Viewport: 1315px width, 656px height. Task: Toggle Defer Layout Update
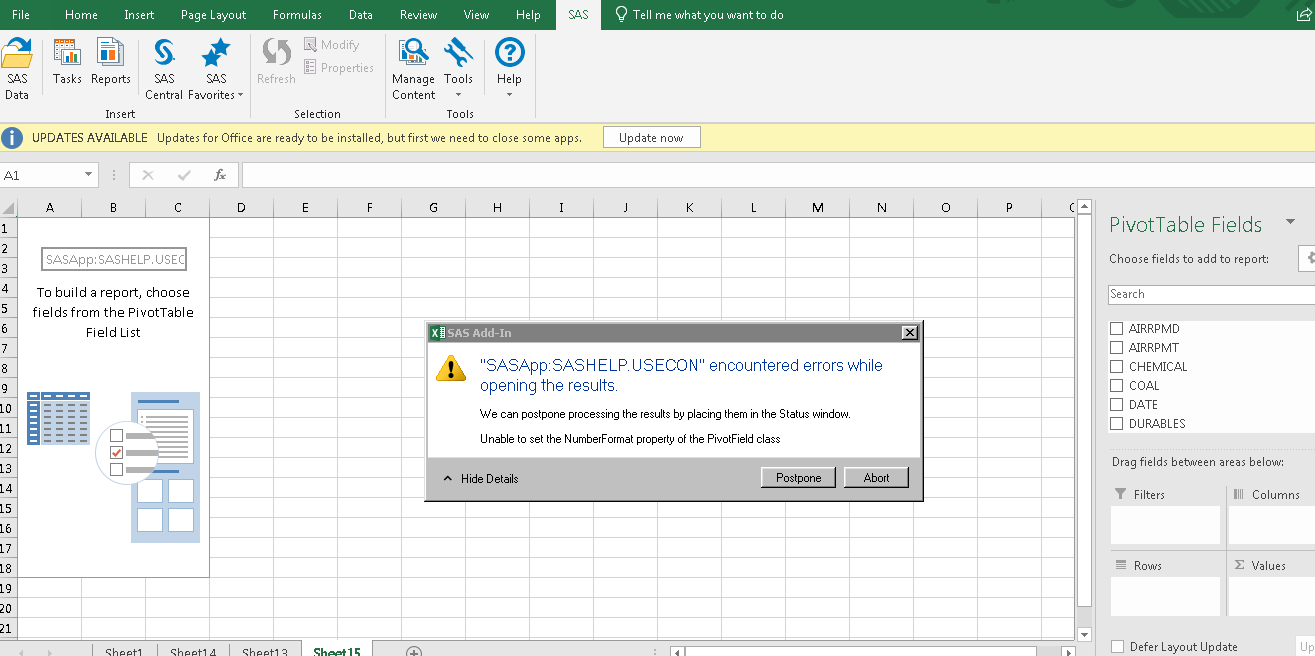[x=1116, y=647]
